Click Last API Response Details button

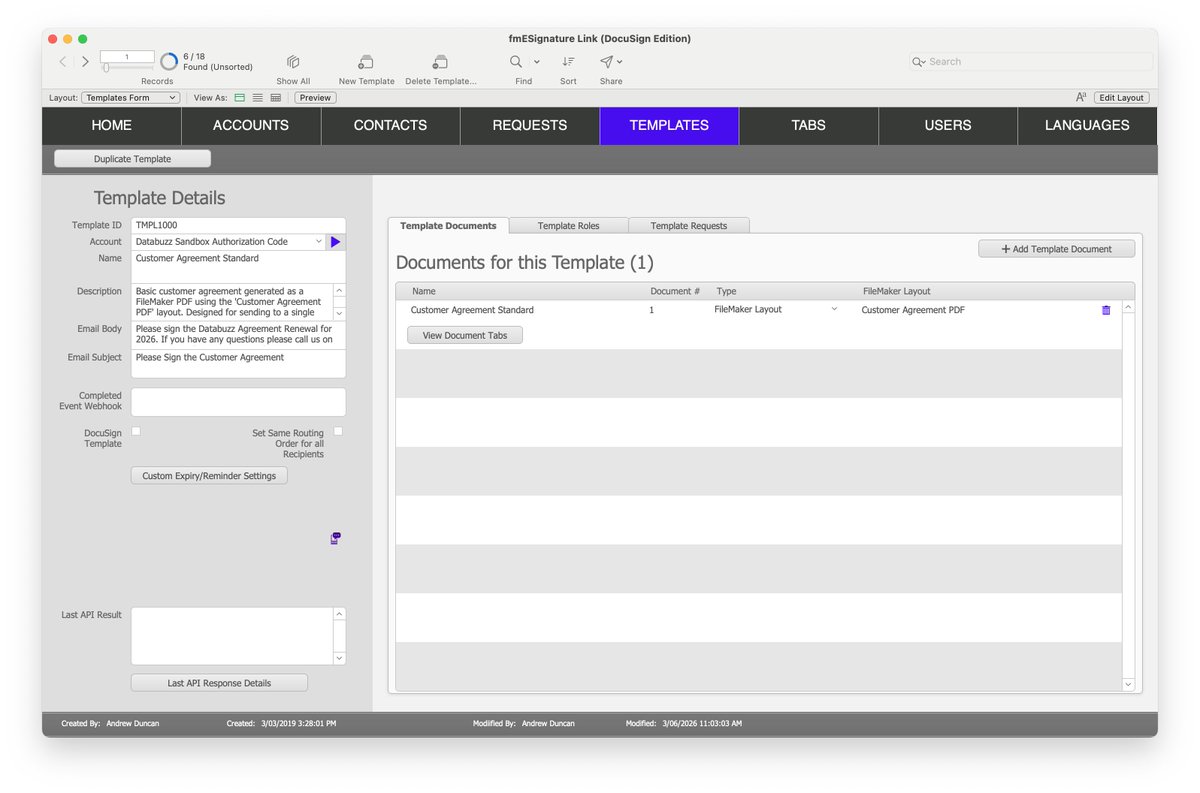219,683
